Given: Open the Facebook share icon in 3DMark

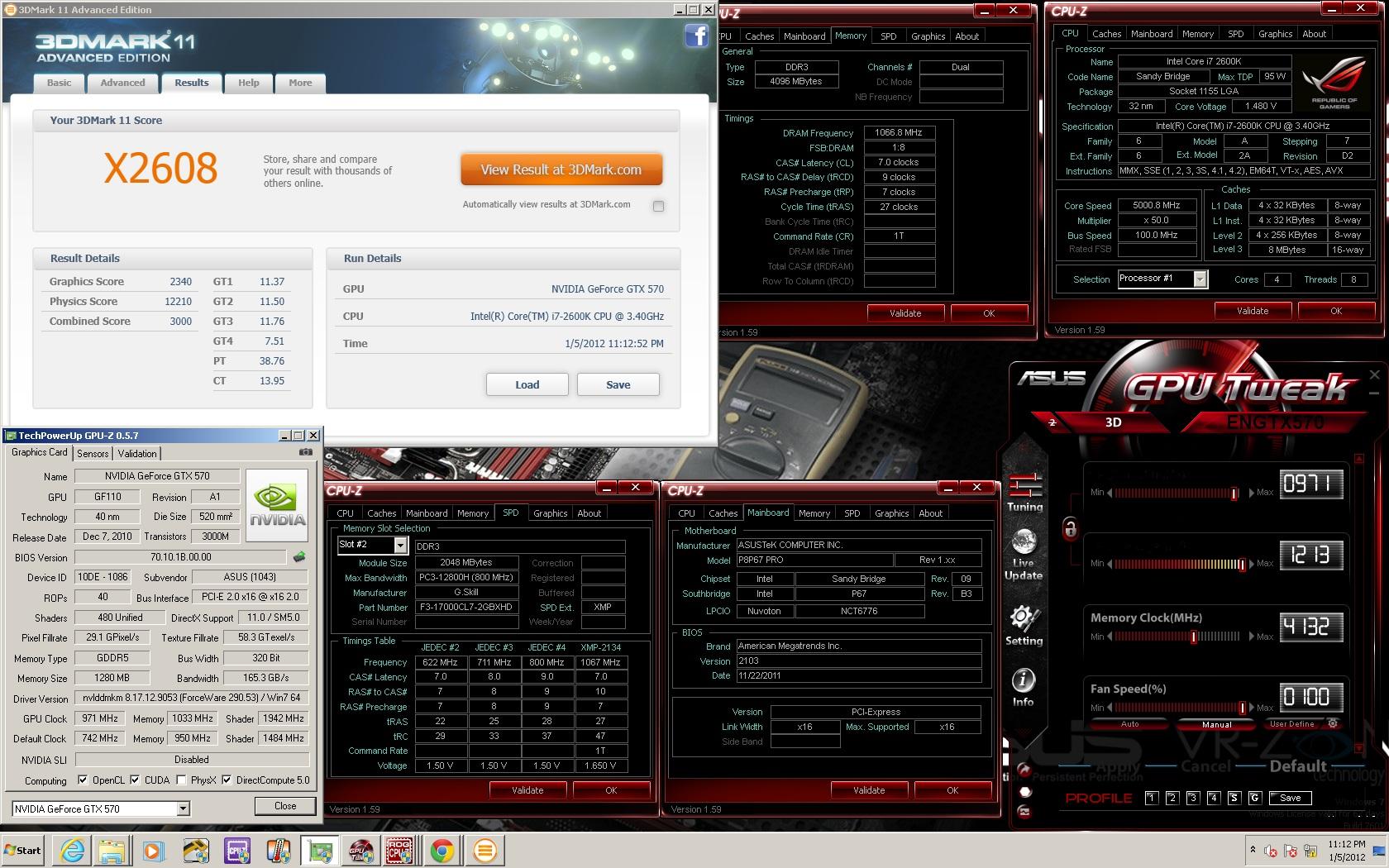Looking at the screenshot, I should coord(697,36).
